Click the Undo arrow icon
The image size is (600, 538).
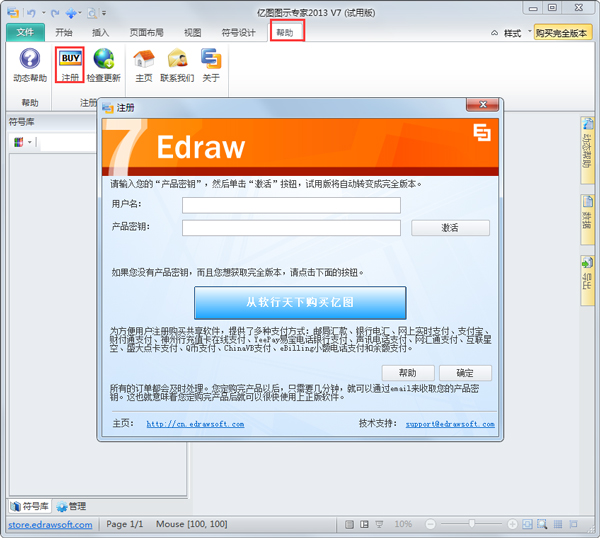click(x=31, y=13)
